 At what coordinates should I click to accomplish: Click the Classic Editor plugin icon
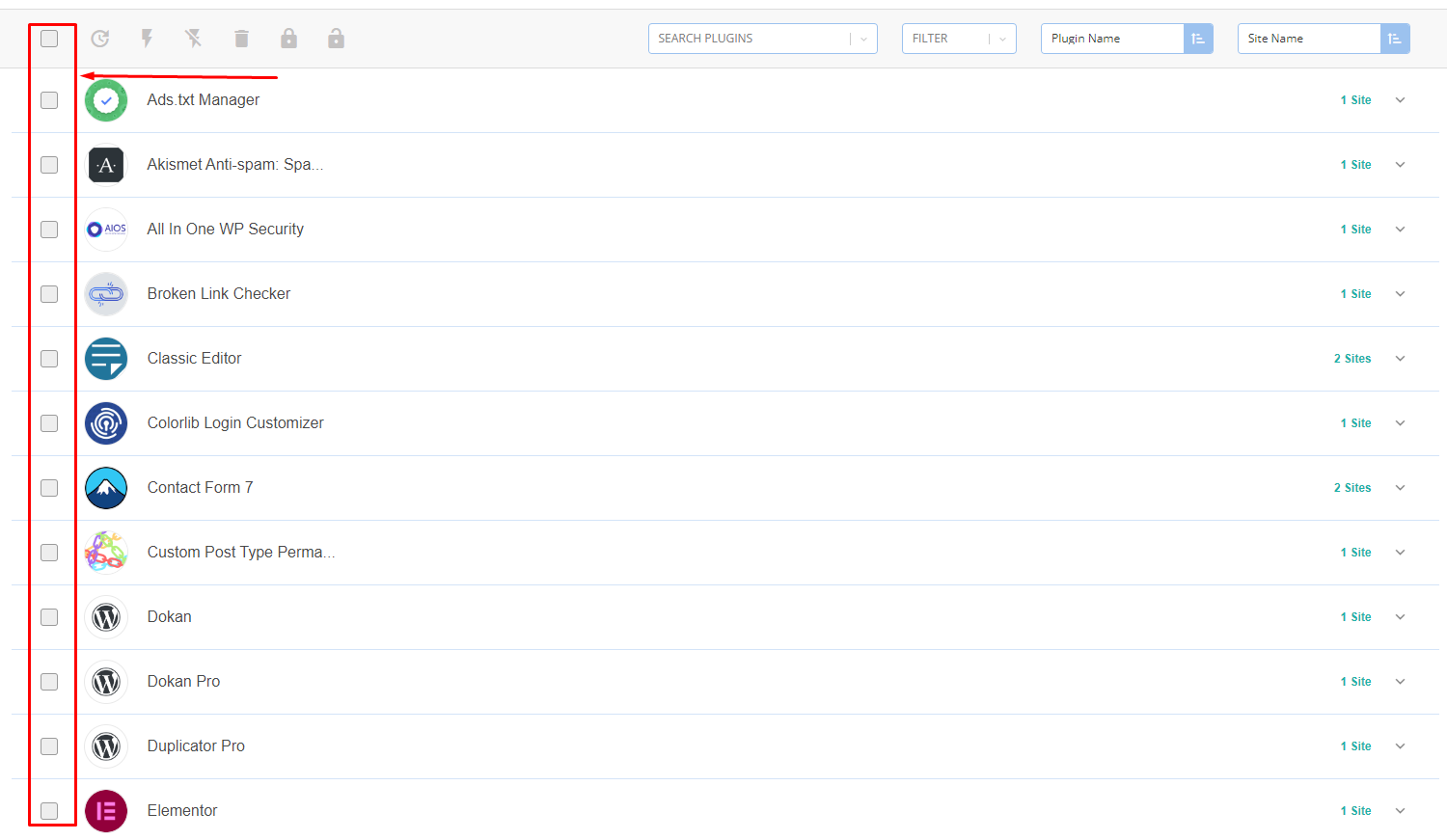tap(106, 359)
